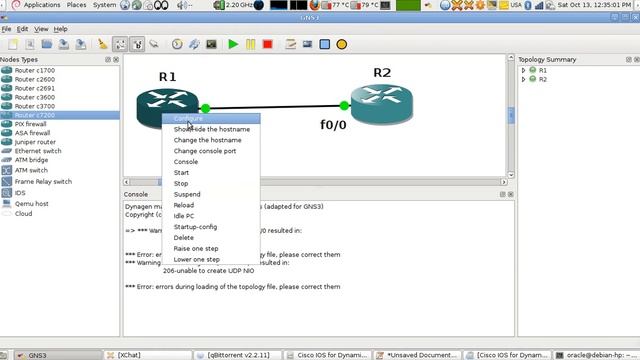Screen dimensions: 640x360
Task: Select the Add a link cable tool
Action: [x=154, y=44]
